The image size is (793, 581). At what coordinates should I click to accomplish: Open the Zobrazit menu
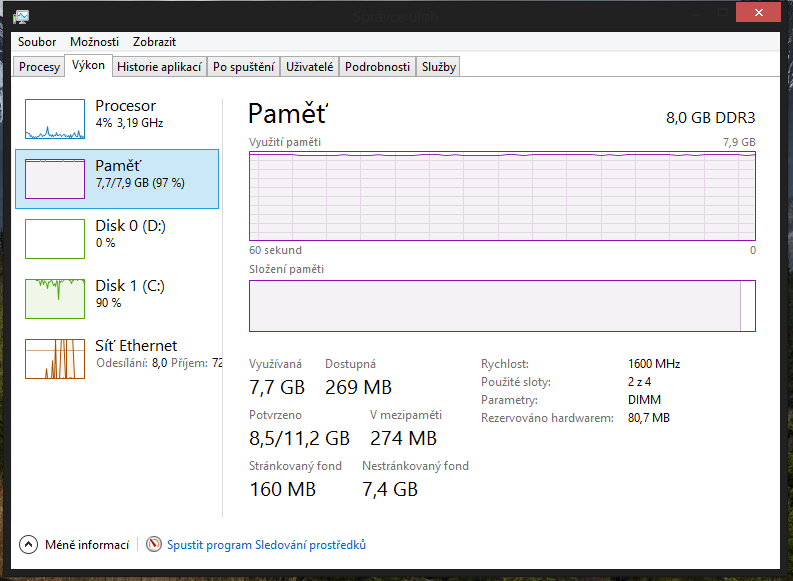pyautogui.click(x=154, y=42)
